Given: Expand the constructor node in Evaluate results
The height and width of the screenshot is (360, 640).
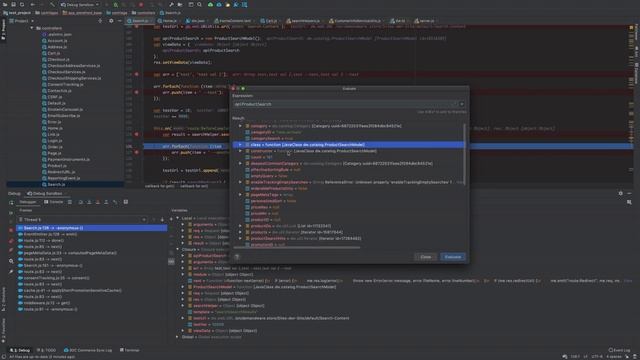Looking at the screenshot, I should [x=240, y=151].
